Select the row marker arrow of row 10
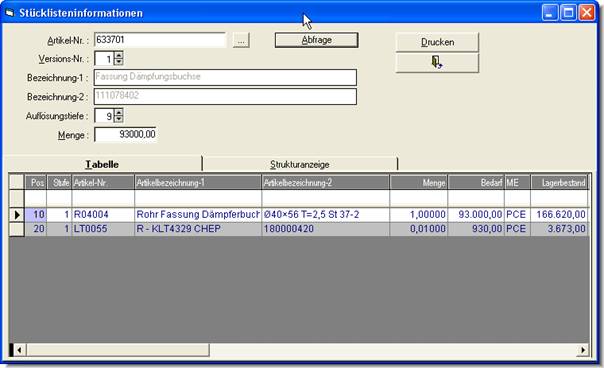Viewport: 604px width, 368px height. [x=17, y=215]
